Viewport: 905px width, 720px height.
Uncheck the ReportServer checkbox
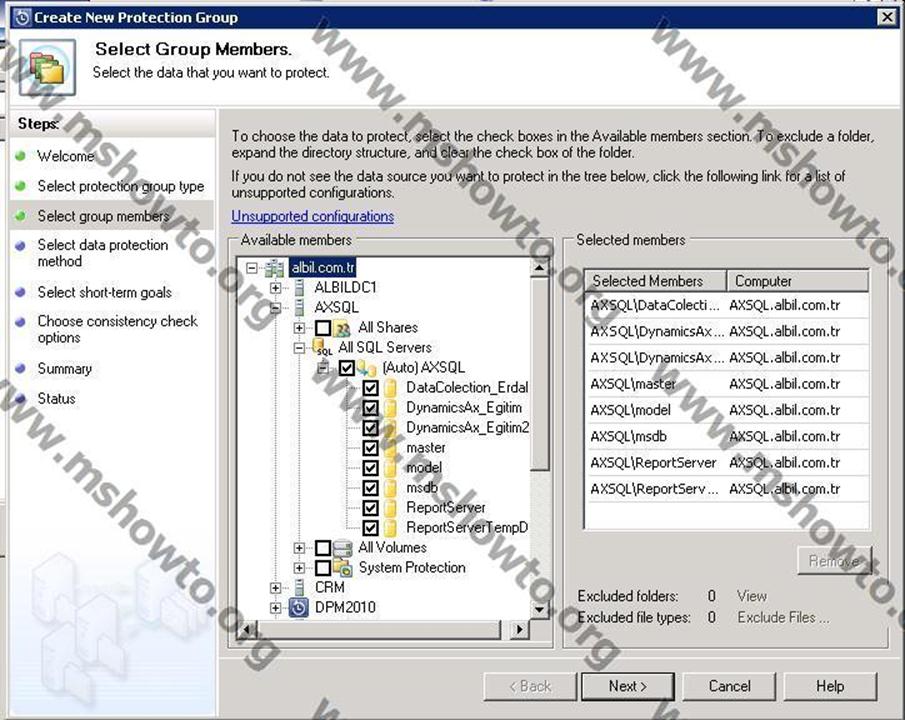click(371, 508)
